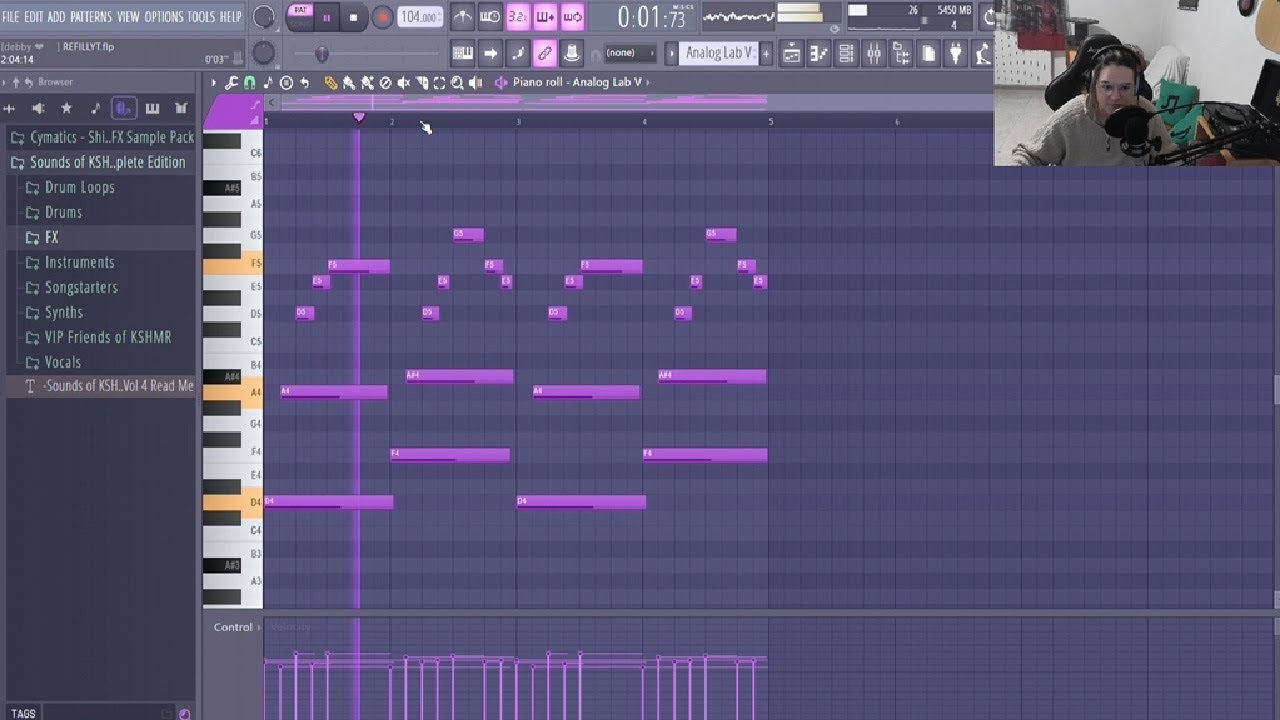Open the HELP menu

(231, 17)
